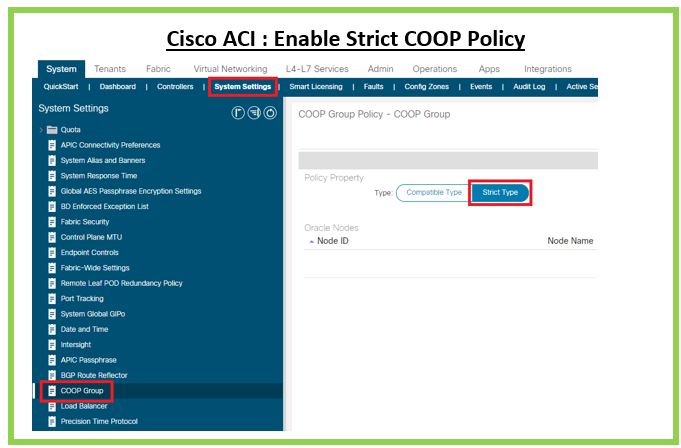Image resolution: width=681 pixels, height=448 pixels.
Task: Click the Node Name column header
Action: pyautogui.click(x=569, y=241)
